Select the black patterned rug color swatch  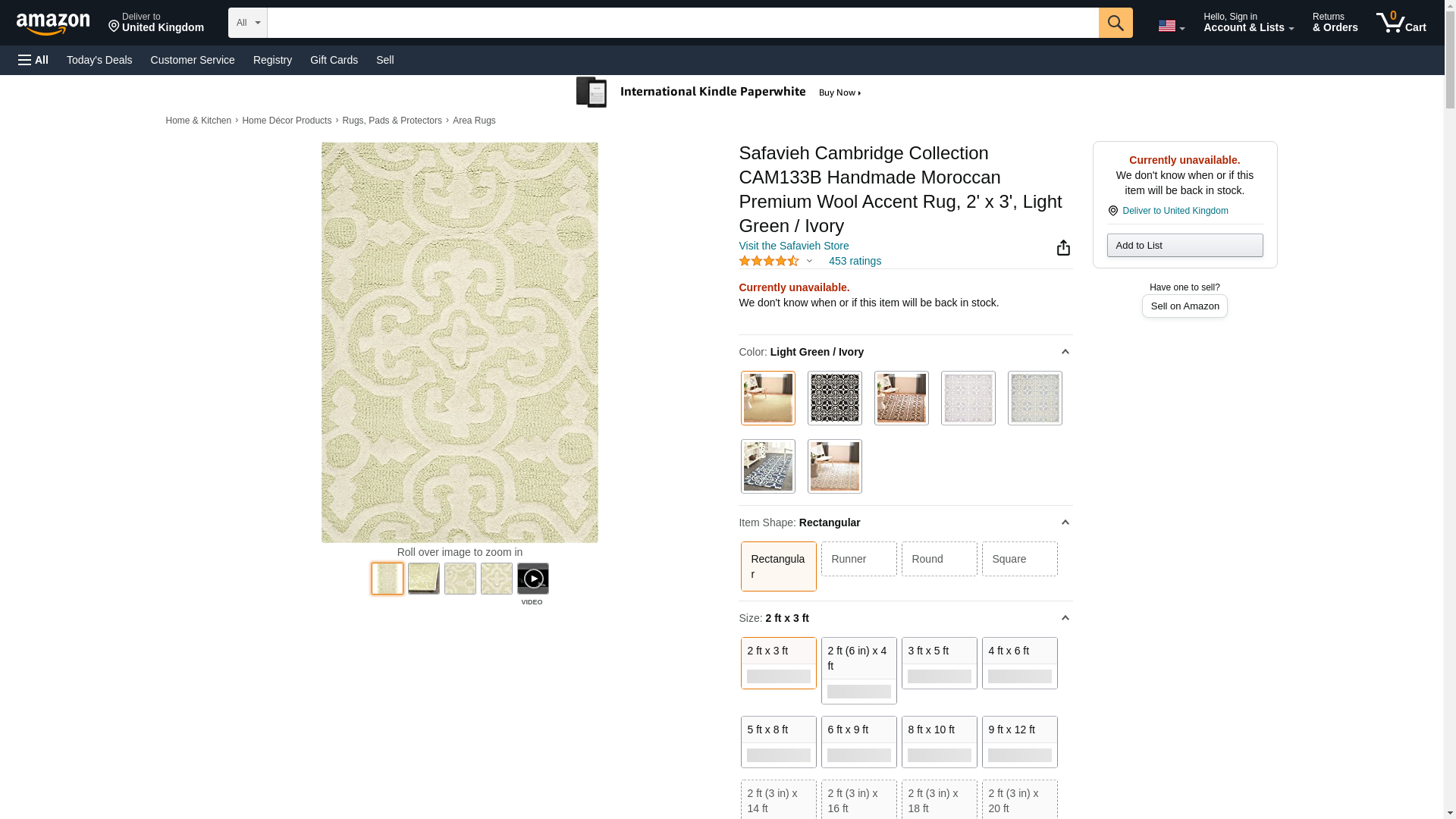click(834, 398)
